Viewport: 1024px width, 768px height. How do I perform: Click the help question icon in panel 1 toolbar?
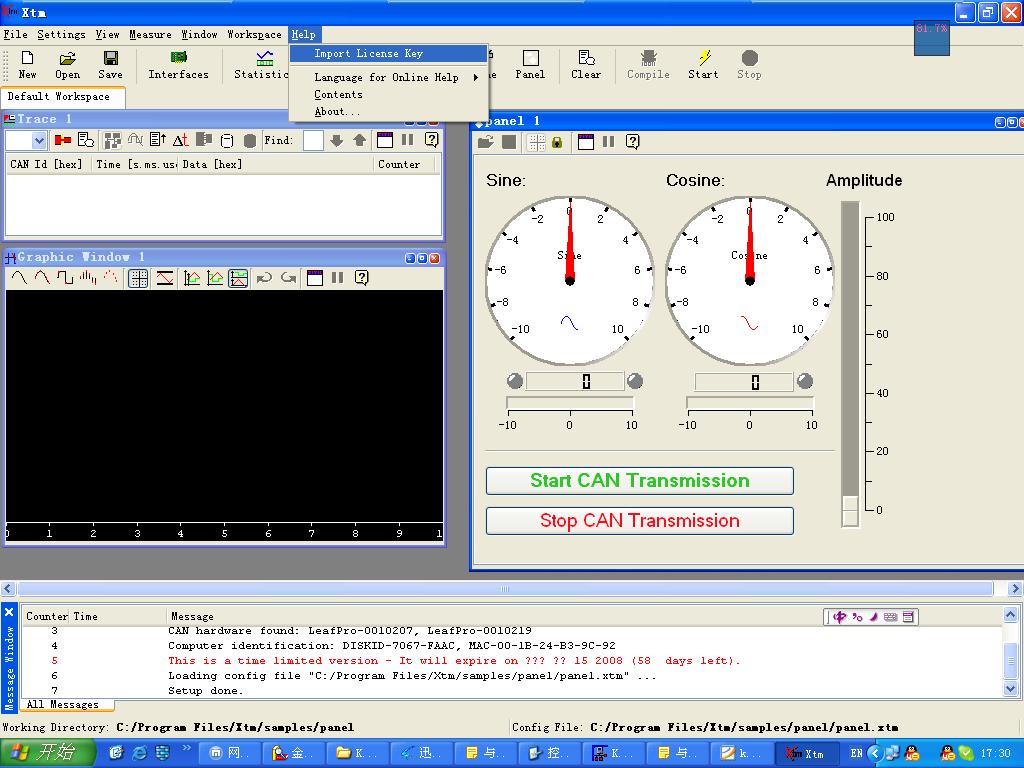point(633,142)
